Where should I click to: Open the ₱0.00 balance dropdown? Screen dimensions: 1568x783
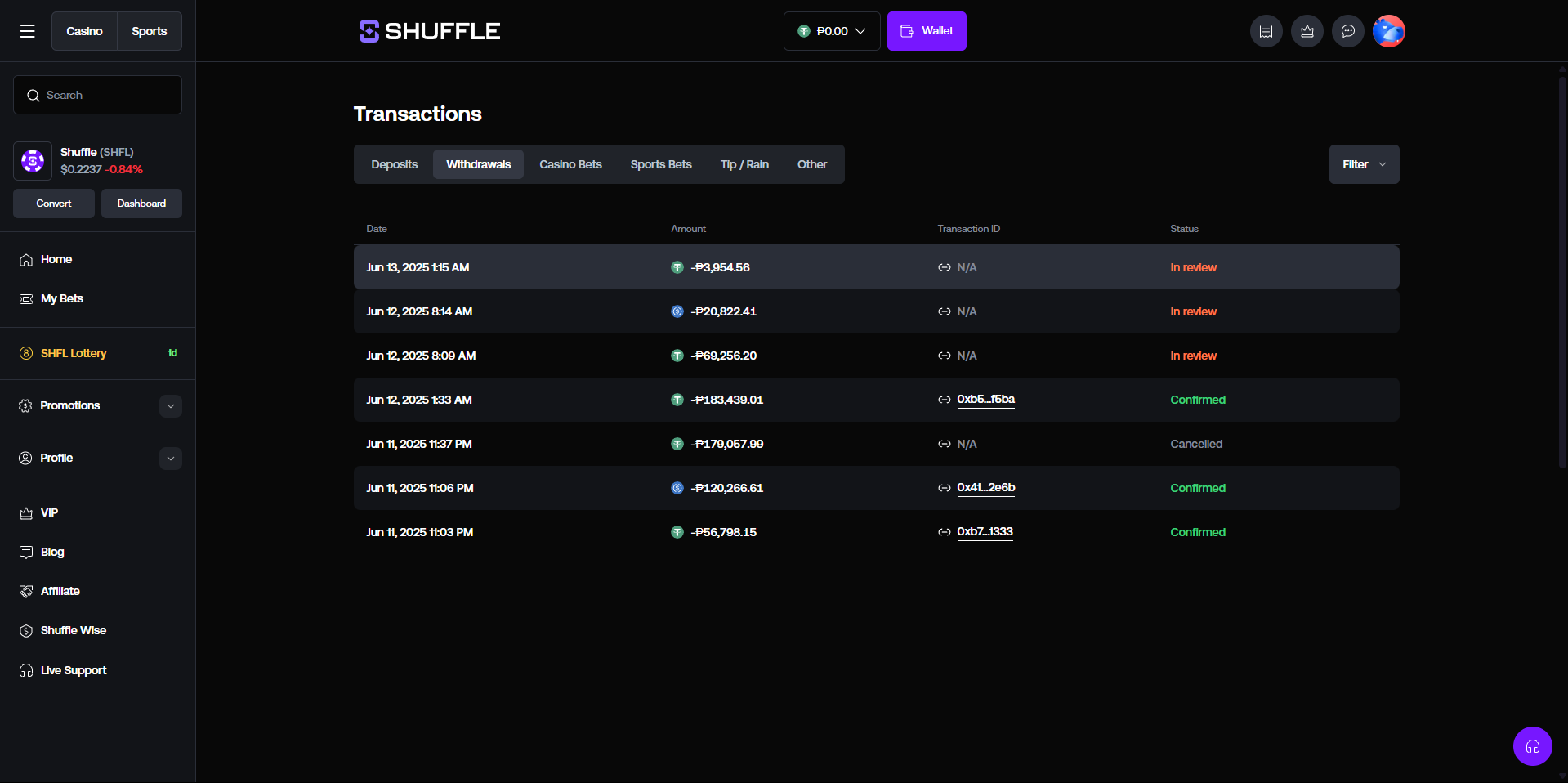click(832, 31)
